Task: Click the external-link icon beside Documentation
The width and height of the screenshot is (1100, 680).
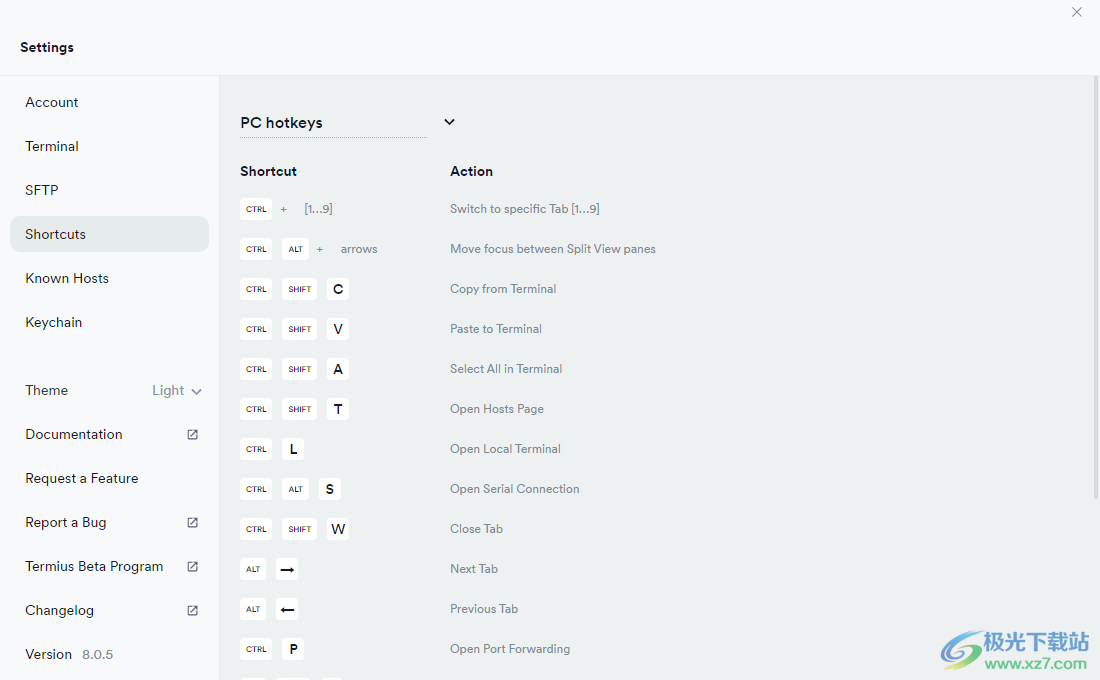Action: [192, 434]
